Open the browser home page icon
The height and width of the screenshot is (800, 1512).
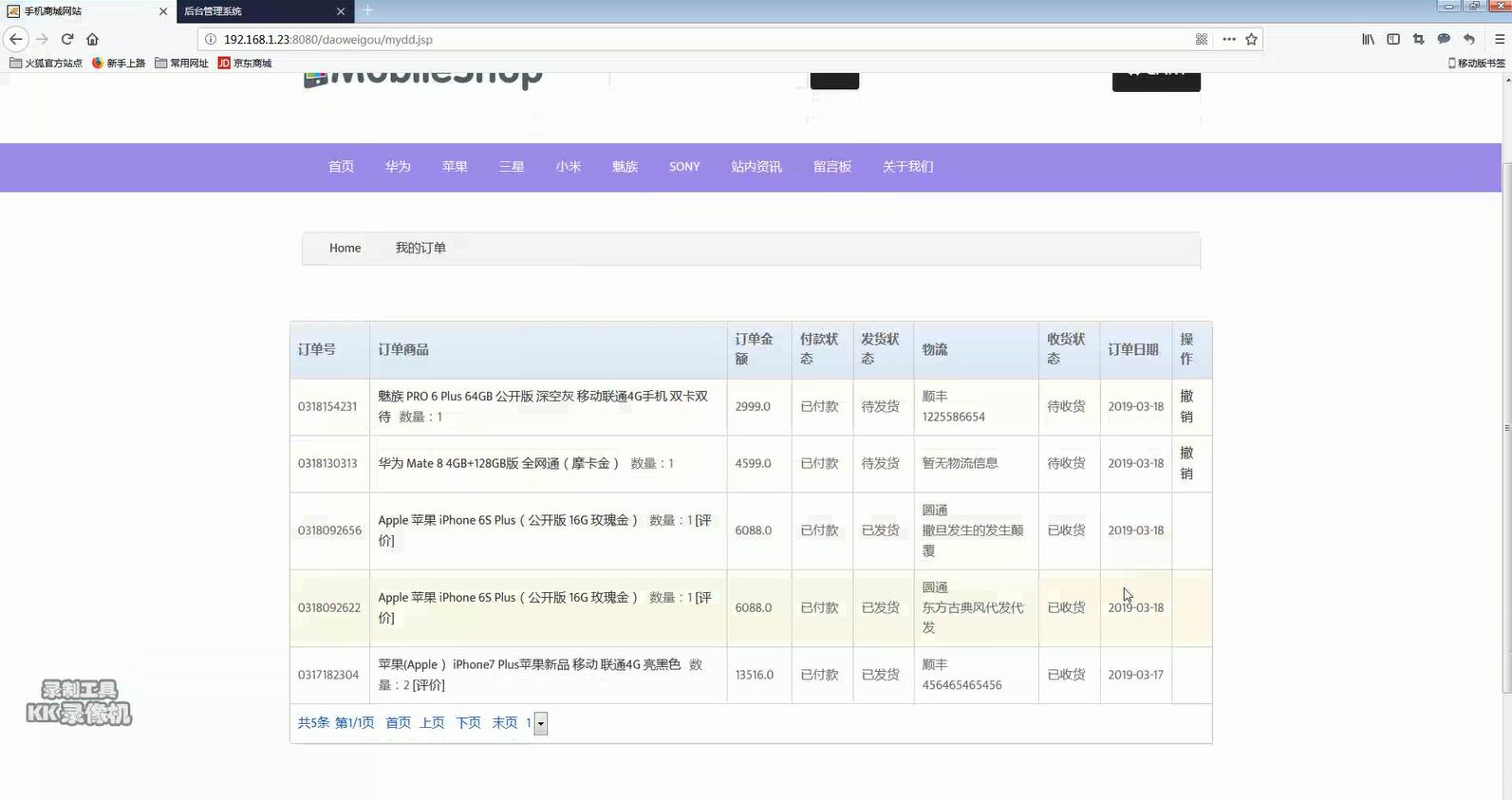(x=92, y=39)
